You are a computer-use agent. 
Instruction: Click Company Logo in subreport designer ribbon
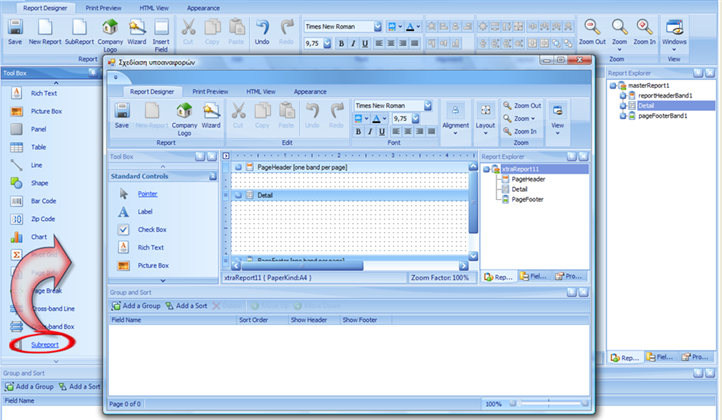(x=184, y=119)
